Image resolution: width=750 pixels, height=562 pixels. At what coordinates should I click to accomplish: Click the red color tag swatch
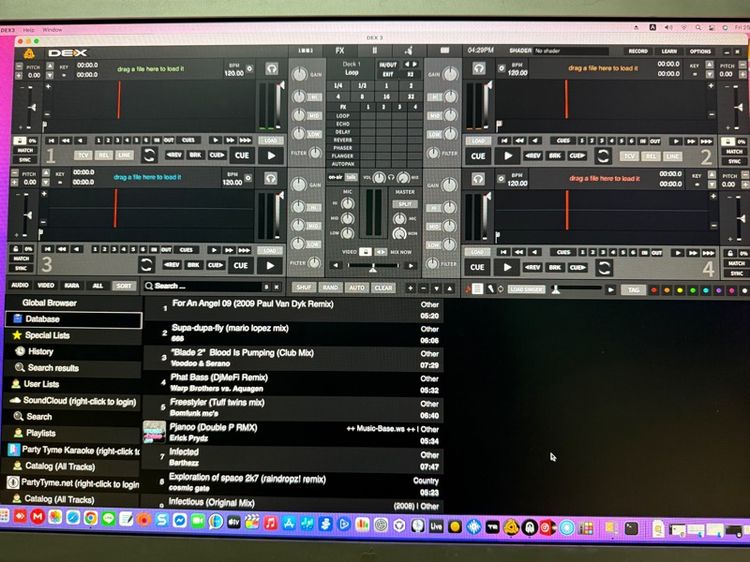coord(654,290)
